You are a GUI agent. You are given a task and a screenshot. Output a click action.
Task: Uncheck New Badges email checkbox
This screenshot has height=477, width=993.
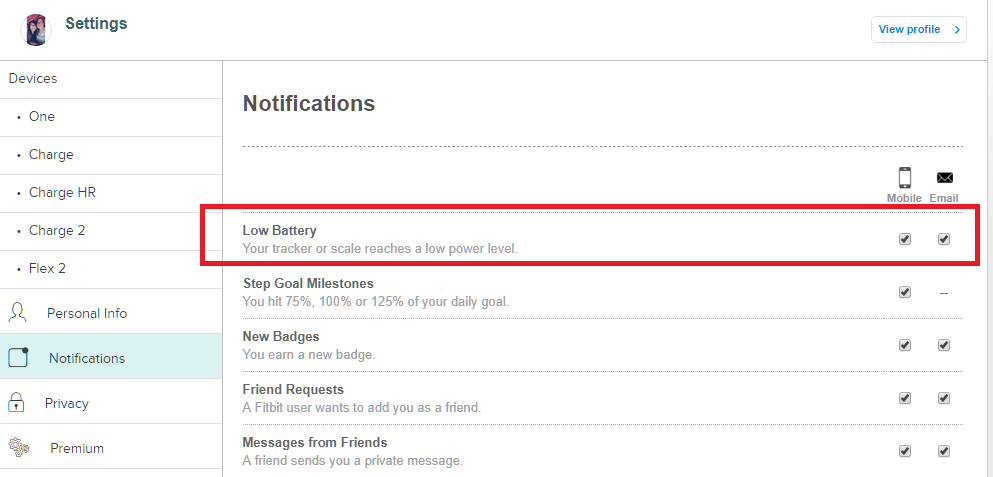point(944,345)
